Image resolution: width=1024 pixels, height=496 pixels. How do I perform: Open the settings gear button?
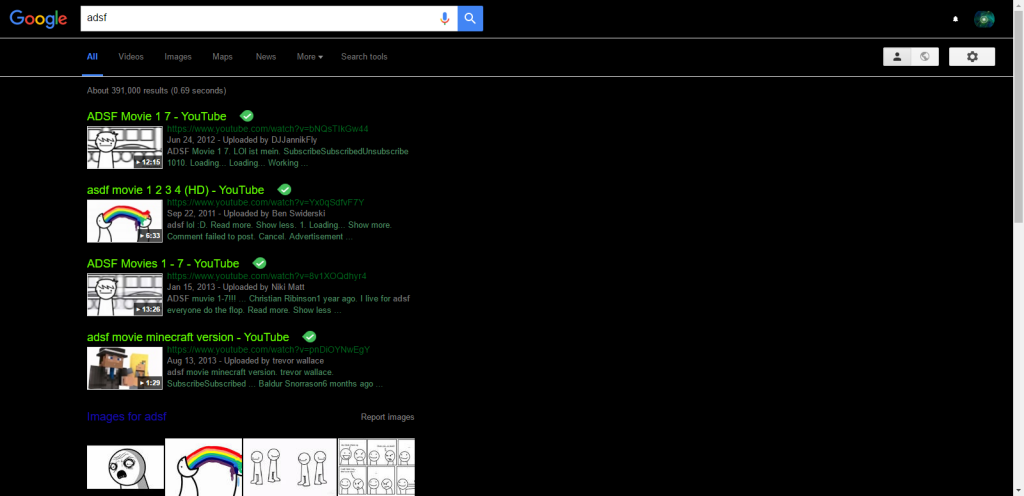(972, 57)
